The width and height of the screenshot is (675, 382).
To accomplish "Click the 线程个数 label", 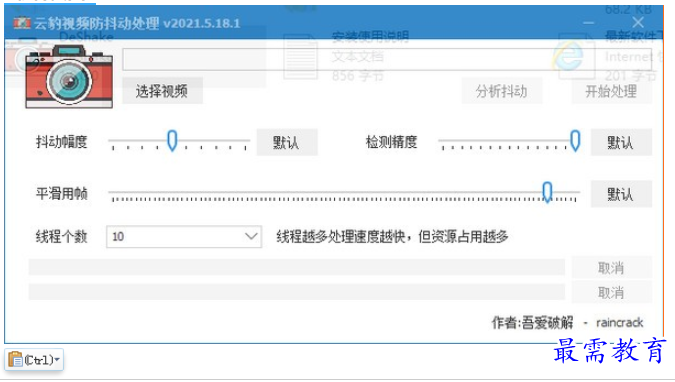I will (62, 236).
